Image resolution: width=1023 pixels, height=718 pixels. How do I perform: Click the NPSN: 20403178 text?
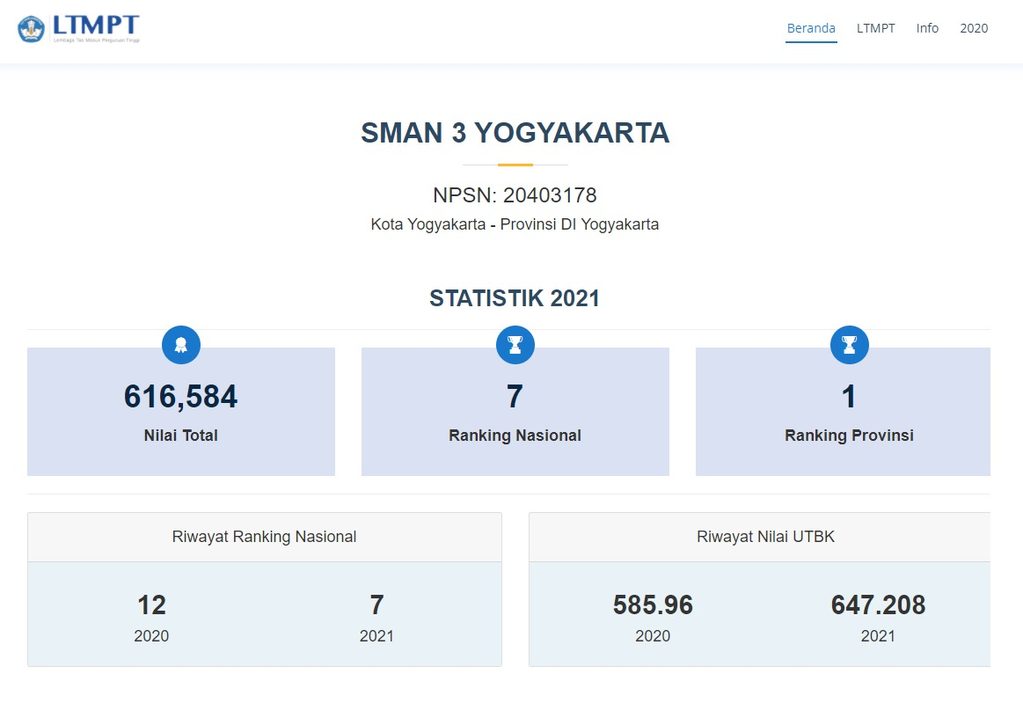click(515, 195)
